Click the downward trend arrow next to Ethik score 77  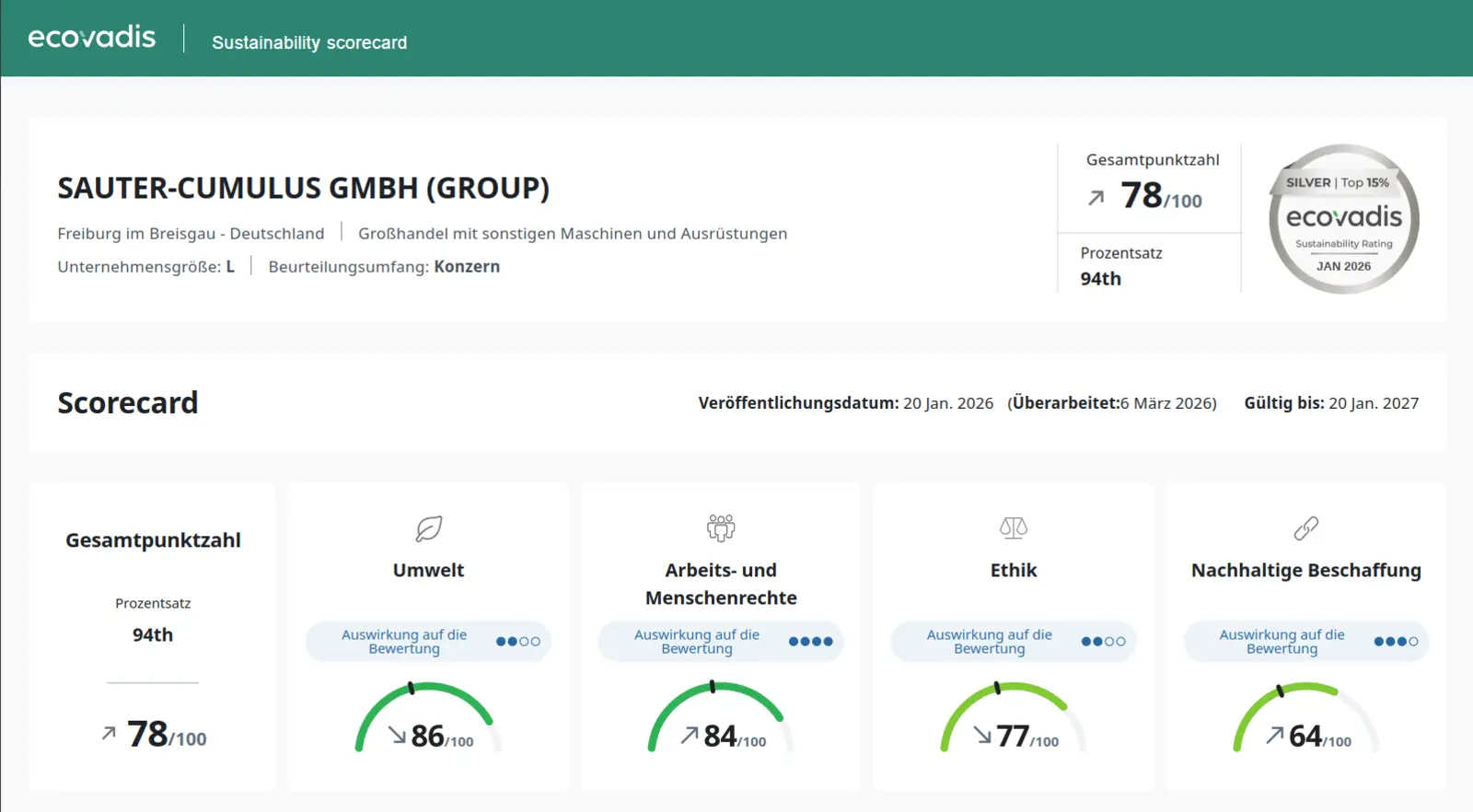pos(982,735)
